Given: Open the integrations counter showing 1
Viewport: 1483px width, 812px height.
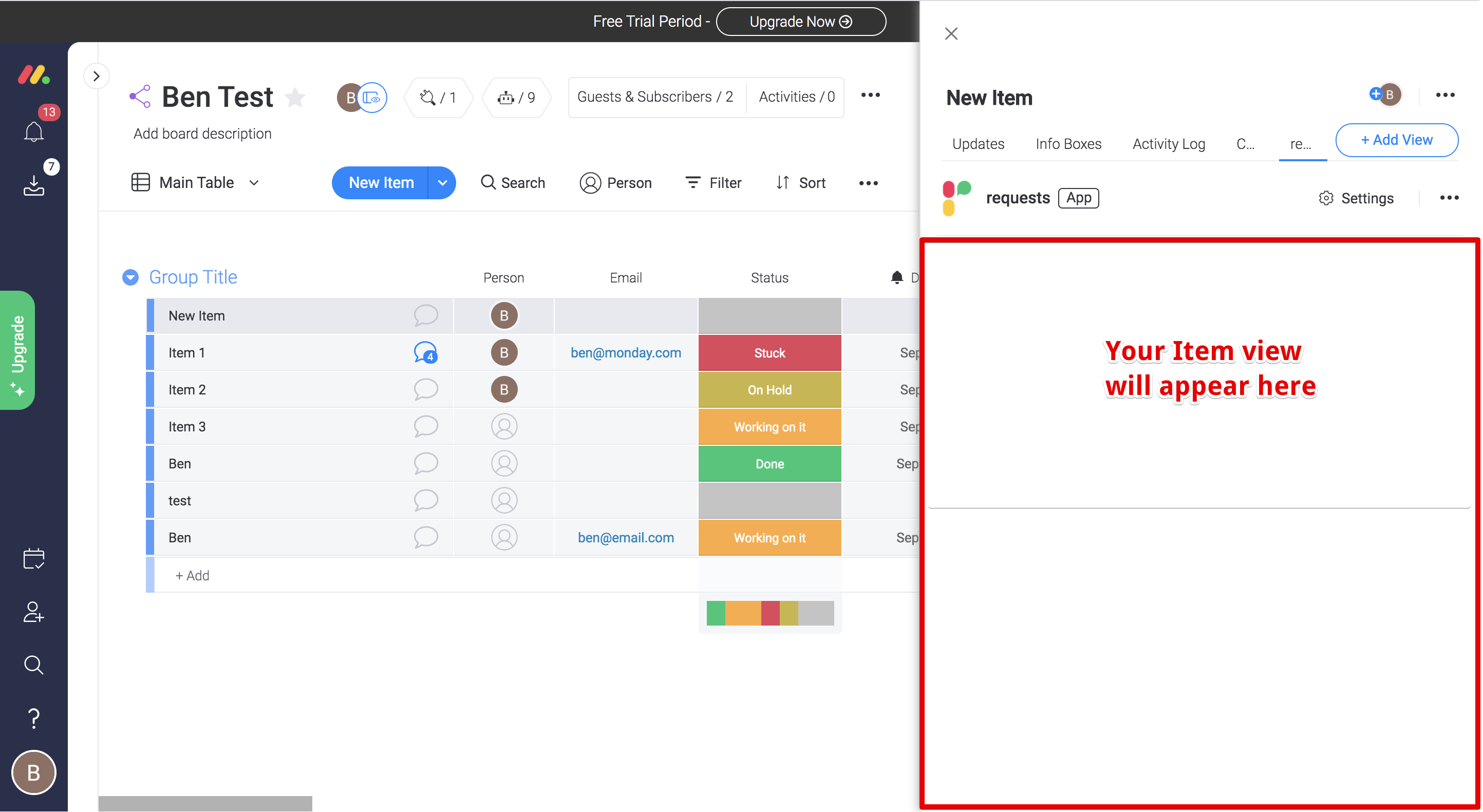Looking at the screenshot, I should coord(438,97).
